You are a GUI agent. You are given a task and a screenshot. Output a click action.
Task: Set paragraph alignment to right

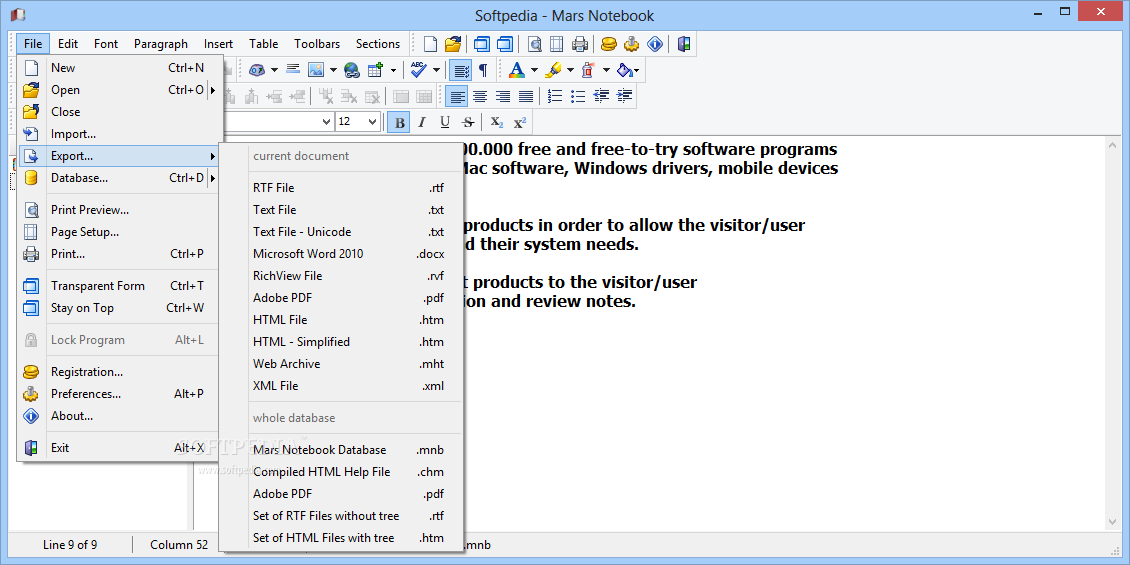[x=503, y=96]
